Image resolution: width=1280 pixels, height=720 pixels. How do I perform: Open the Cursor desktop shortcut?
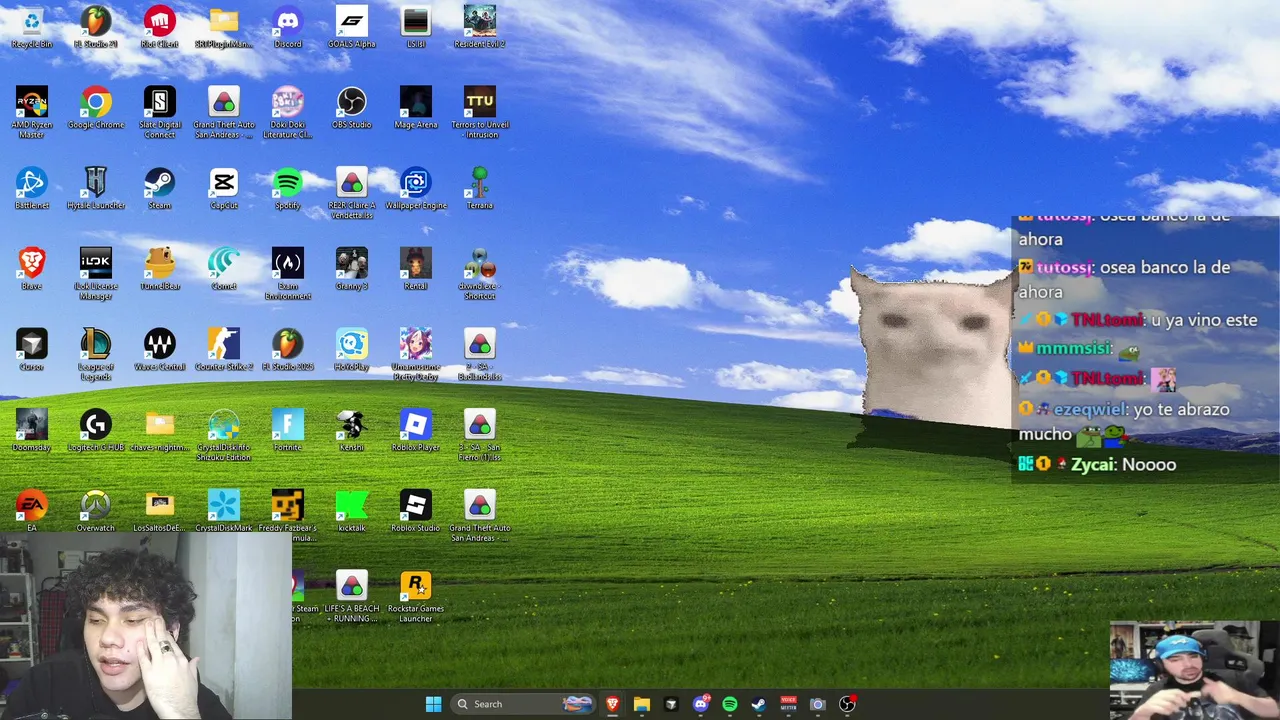31,350
